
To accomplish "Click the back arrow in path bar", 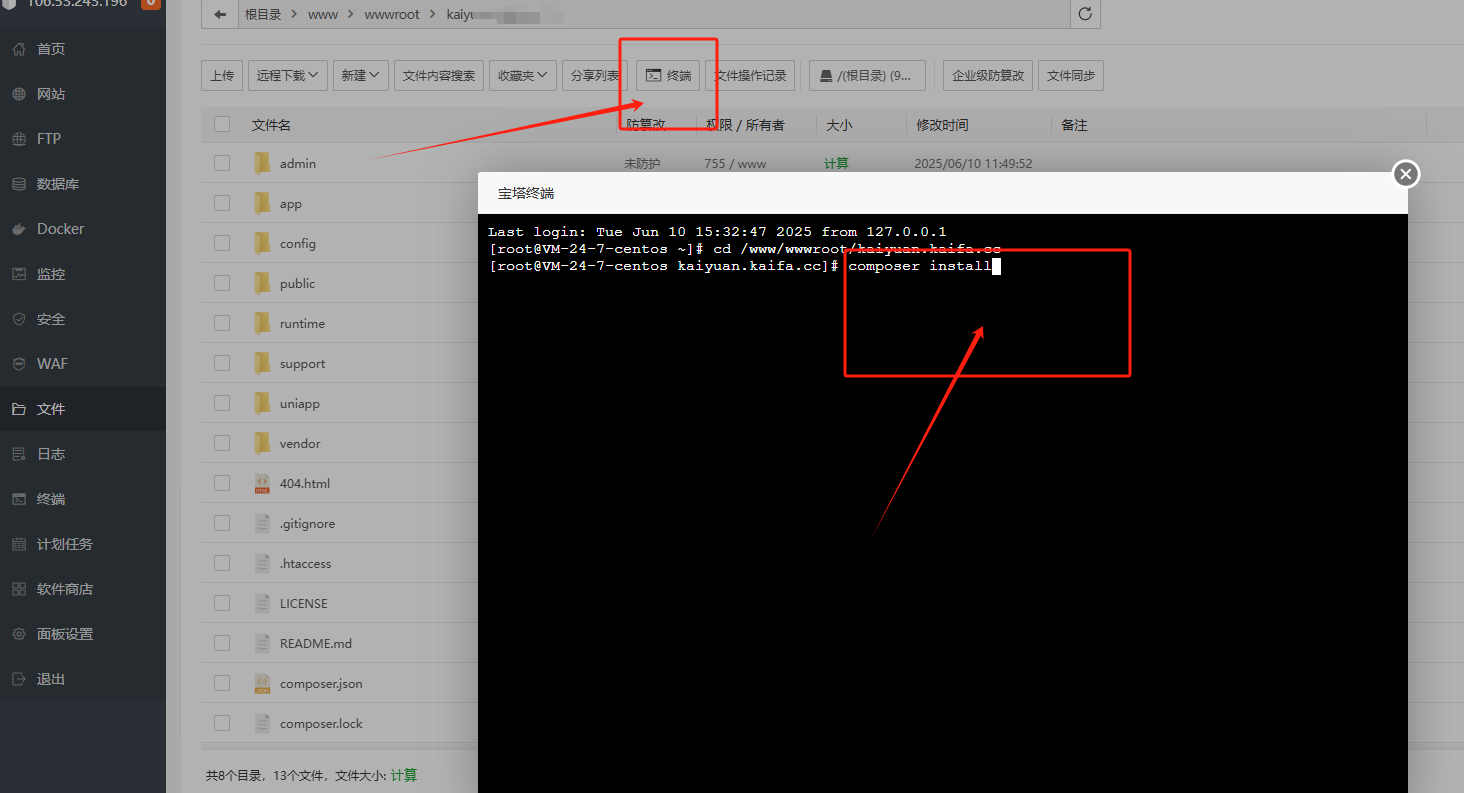I will click(219, 15).
